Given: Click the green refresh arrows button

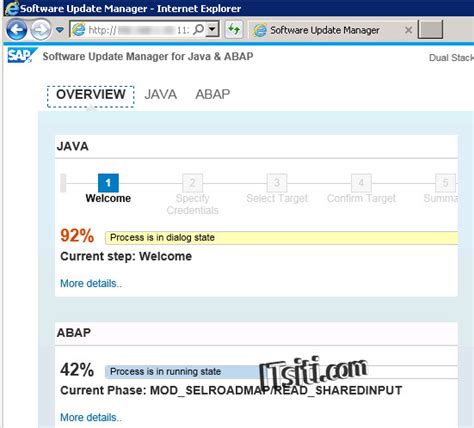Looking at the screenshot, I should coord(234,30).
